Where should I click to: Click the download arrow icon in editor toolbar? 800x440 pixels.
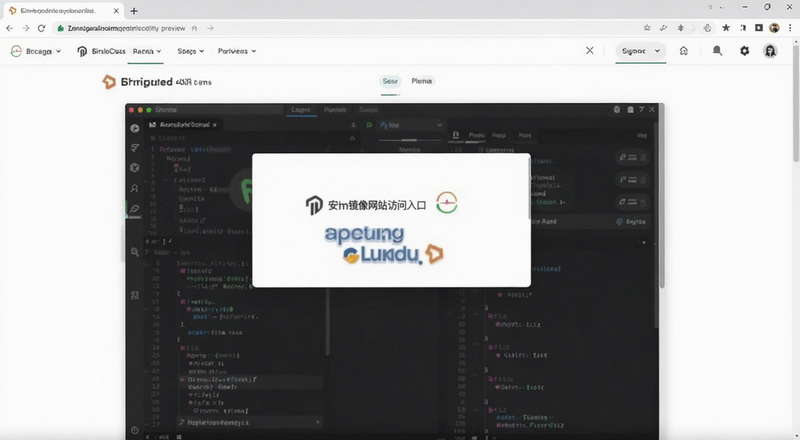coord(353,125)
